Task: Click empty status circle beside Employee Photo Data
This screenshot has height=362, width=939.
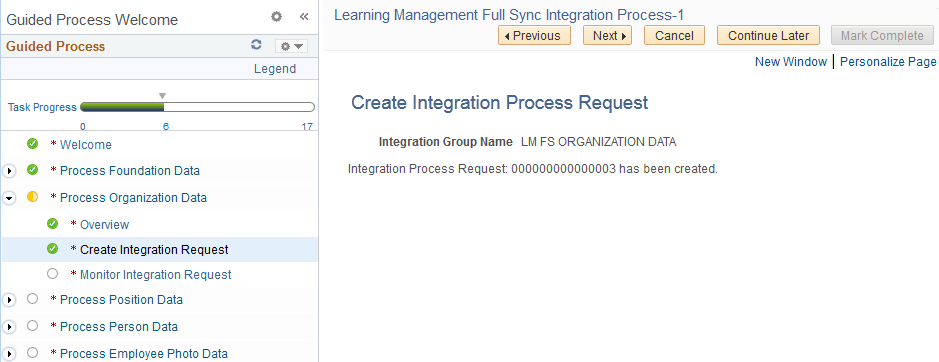Action: pos(32,352)
